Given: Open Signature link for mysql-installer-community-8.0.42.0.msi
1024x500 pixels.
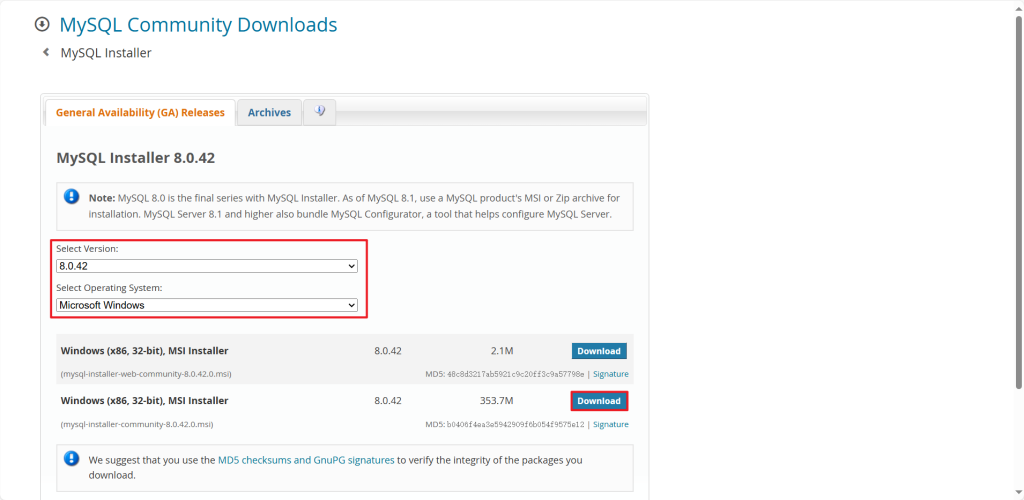Looking at the screenshot, I should tap(611, 424).
